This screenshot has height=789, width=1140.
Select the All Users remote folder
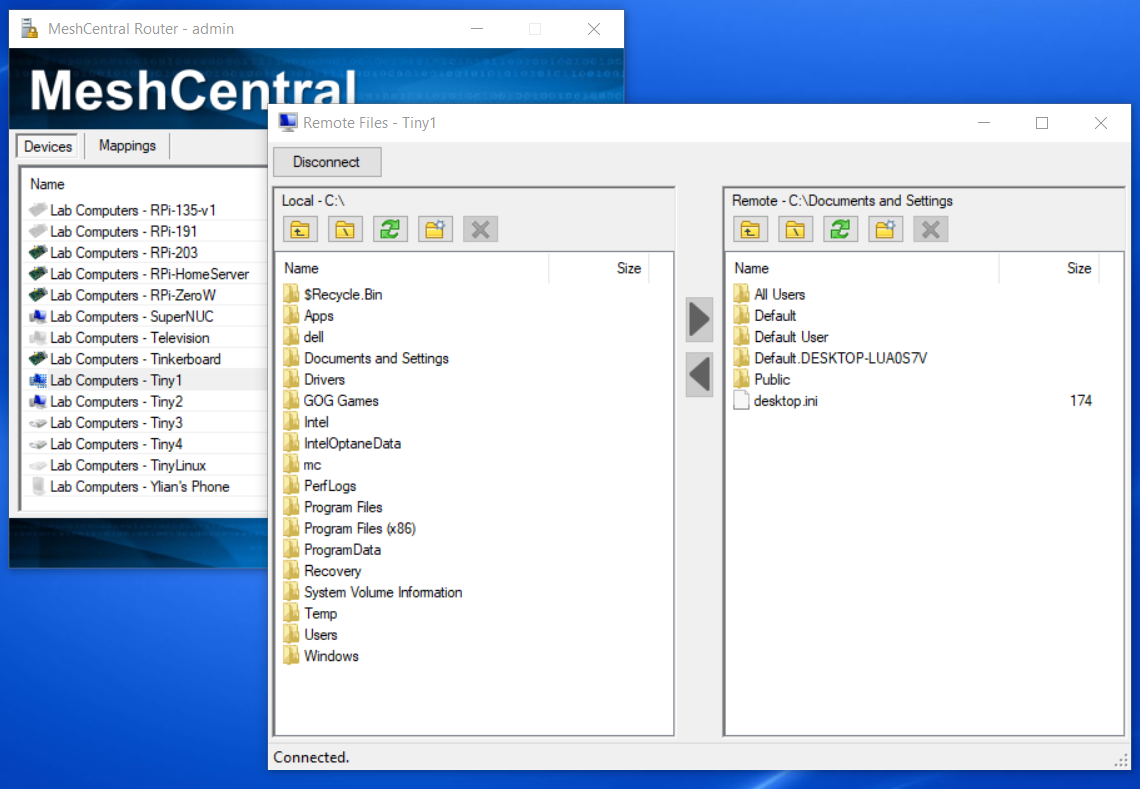770,295
